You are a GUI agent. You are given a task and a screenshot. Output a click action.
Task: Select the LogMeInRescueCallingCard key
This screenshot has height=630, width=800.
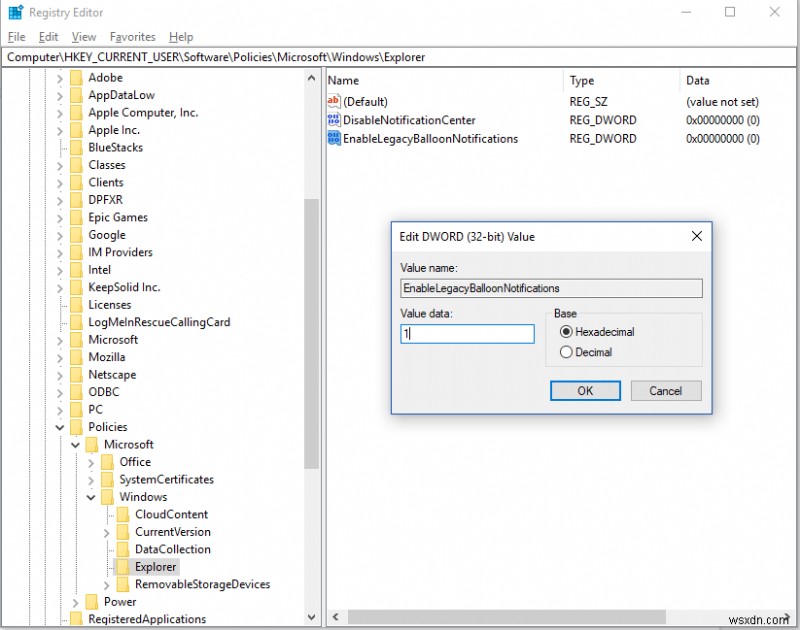tap(159, 322)
